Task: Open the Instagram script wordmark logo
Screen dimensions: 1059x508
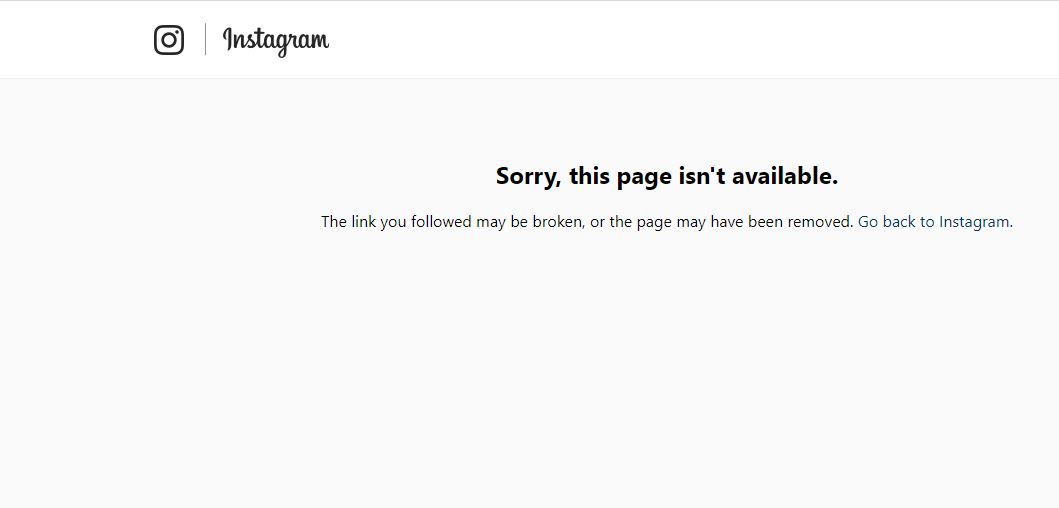Action: point(276,41)
